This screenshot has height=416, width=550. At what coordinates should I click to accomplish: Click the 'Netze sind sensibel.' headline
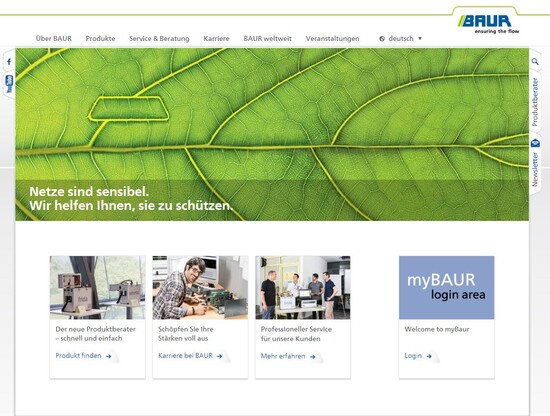(89, 192)
